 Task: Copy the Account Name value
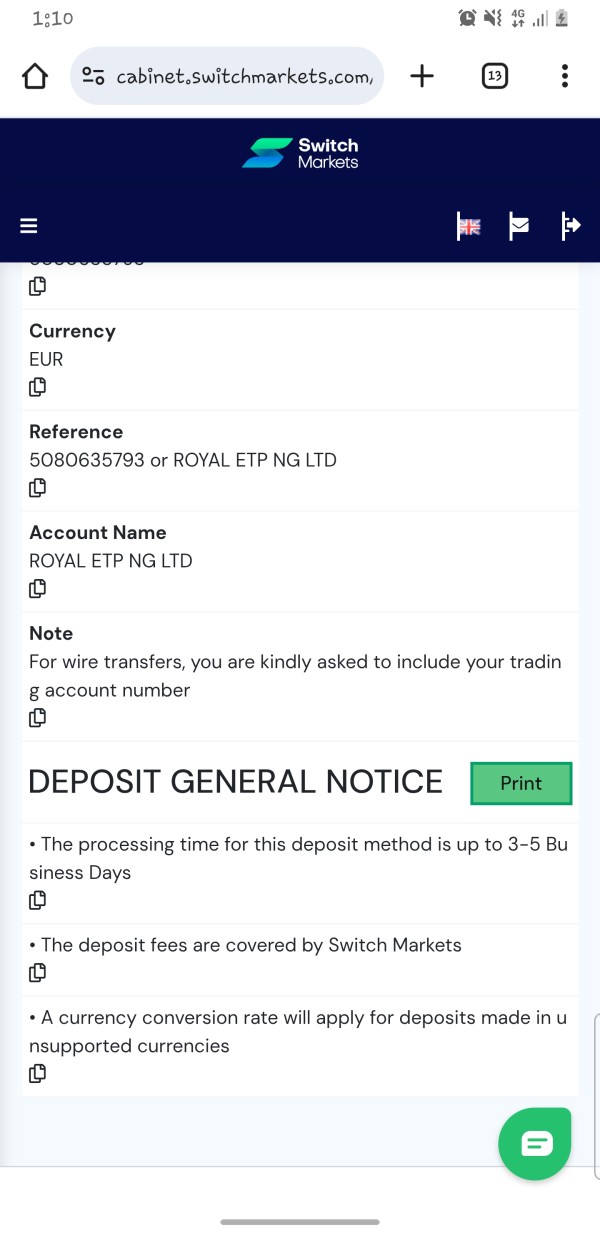pyautogui.click(x=37, y=589)
